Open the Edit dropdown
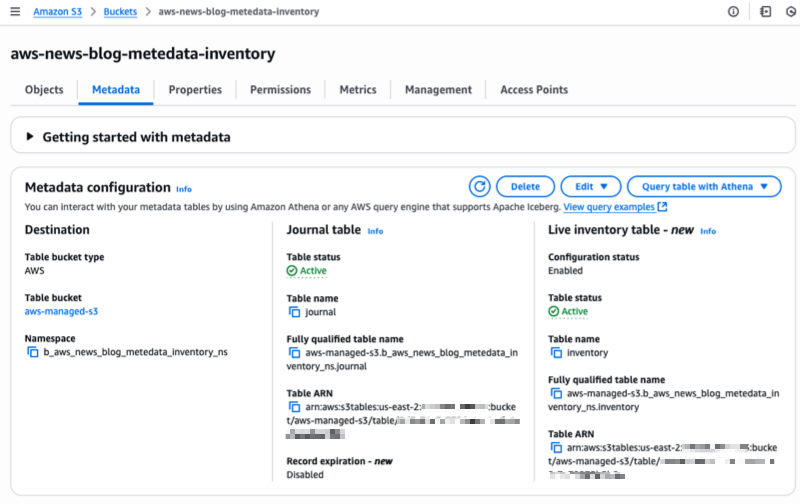The width and height of the screenshot is (800, 504). click(591, 187)
